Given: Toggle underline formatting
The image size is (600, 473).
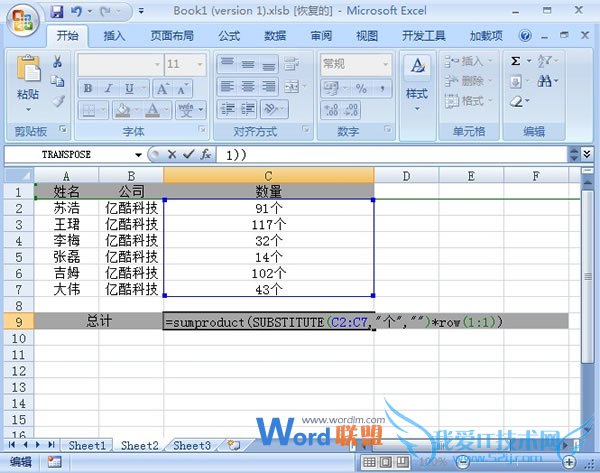Looking at the screenshot, I should tap(129, 88).
